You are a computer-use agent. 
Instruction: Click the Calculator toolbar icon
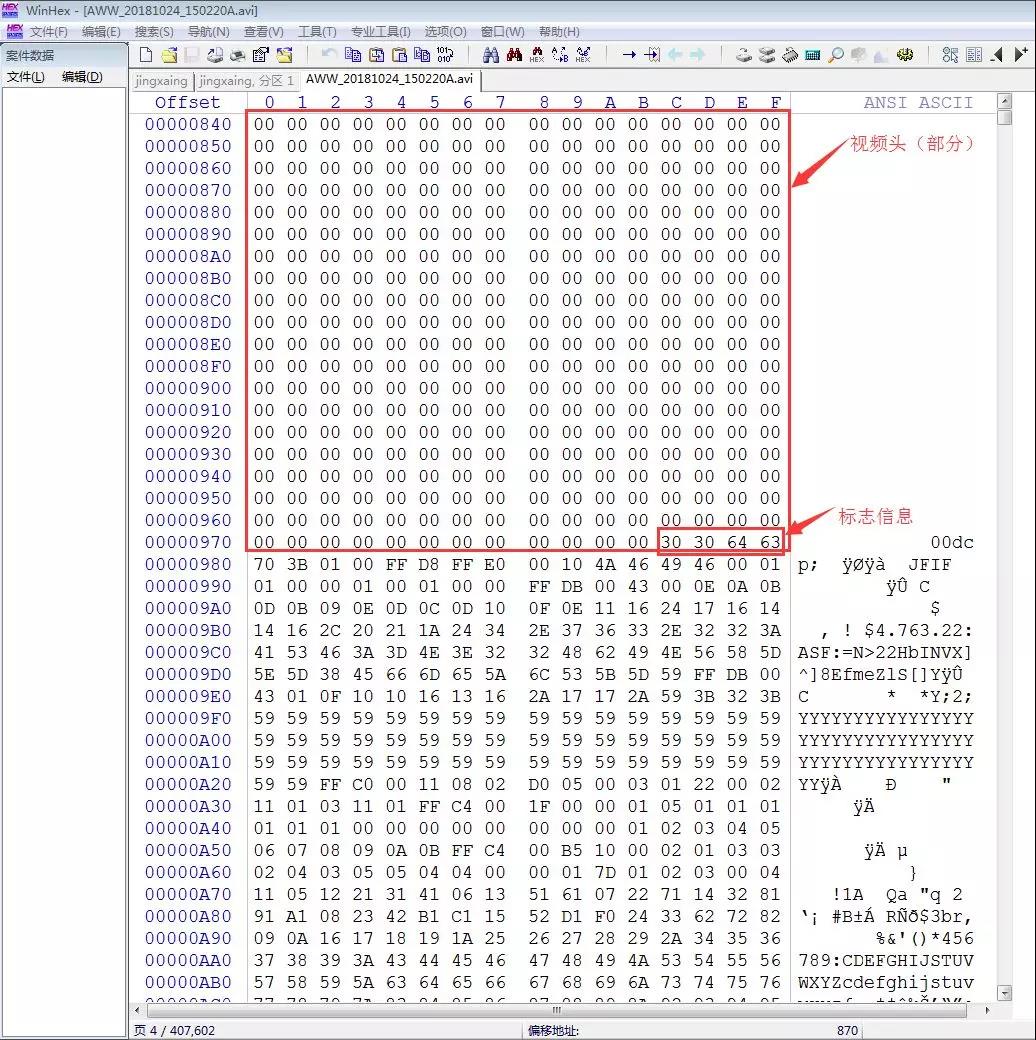pos(812,55)
